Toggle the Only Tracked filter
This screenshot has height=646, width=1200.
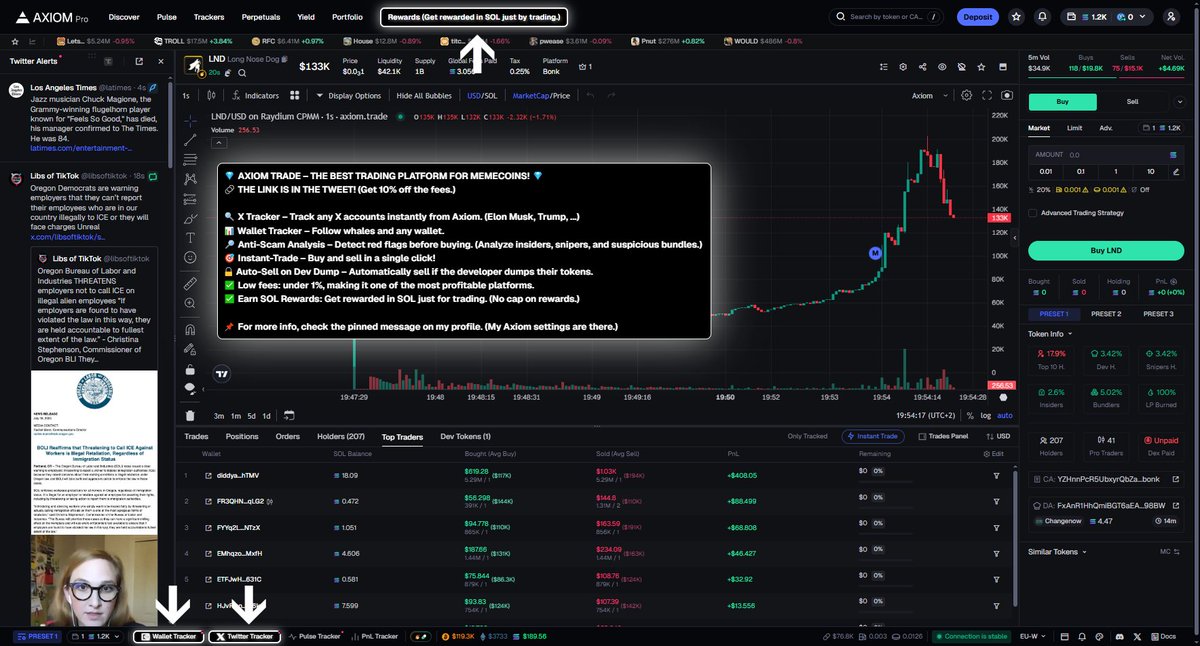(x=807, y=436)
